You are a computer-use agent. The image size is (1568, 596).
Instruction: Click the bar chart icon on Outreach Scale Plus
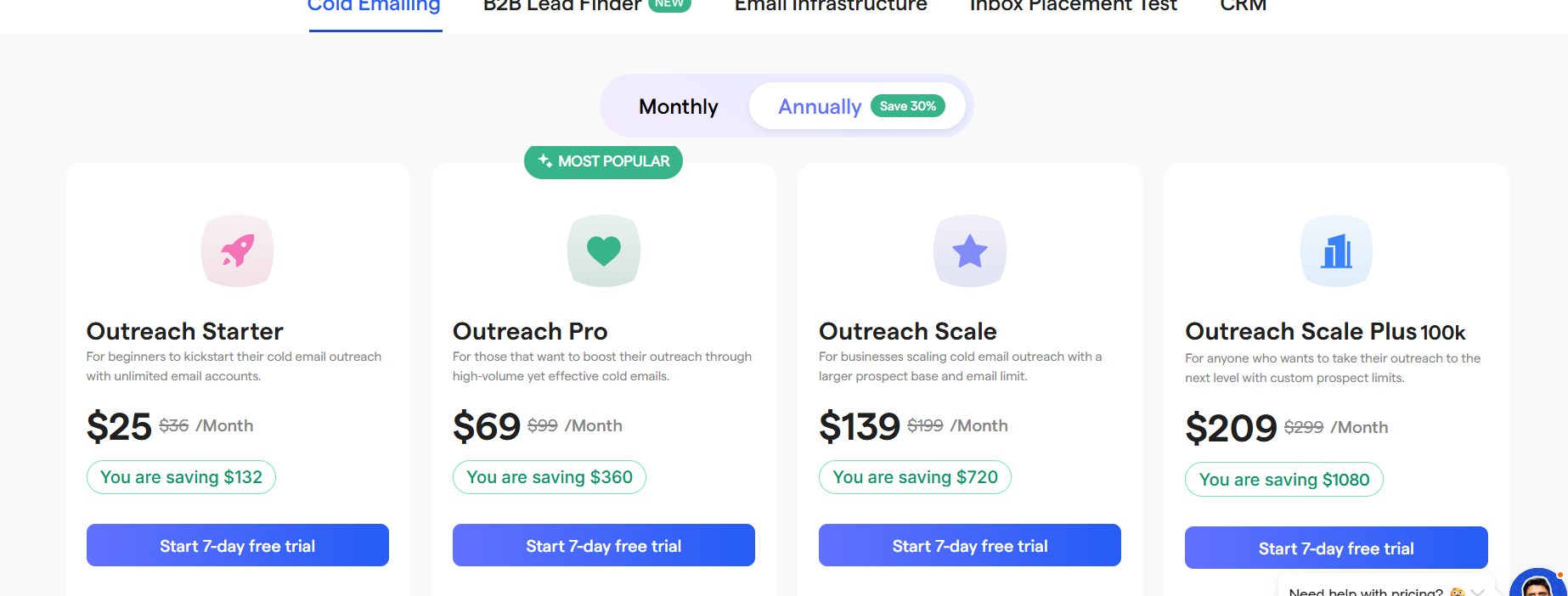pyautogui.click(x=1336, y=250)
